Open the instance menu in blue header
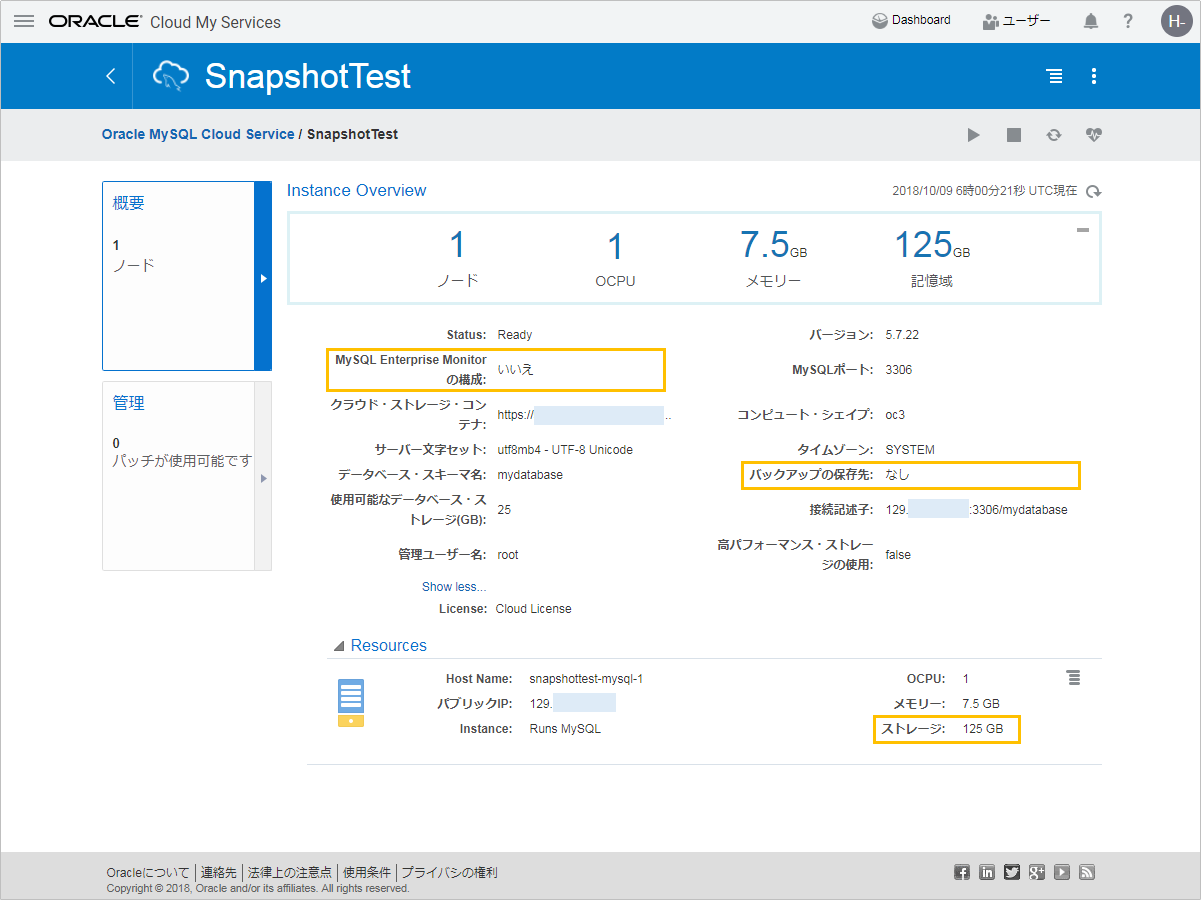Viewport: 1201px width, 900px height. 1054,76
